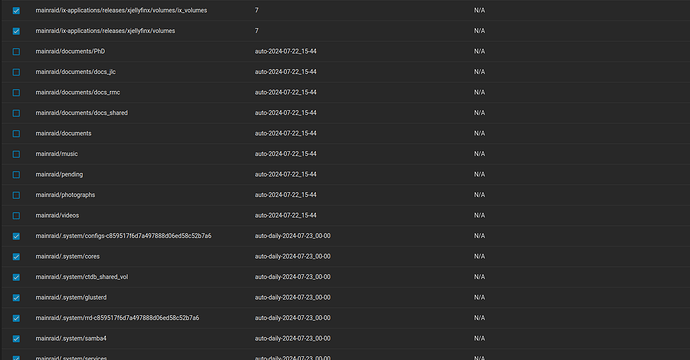Click the N/A value in the samba4 row
690x360 pixels.
(x=479, y=338)
